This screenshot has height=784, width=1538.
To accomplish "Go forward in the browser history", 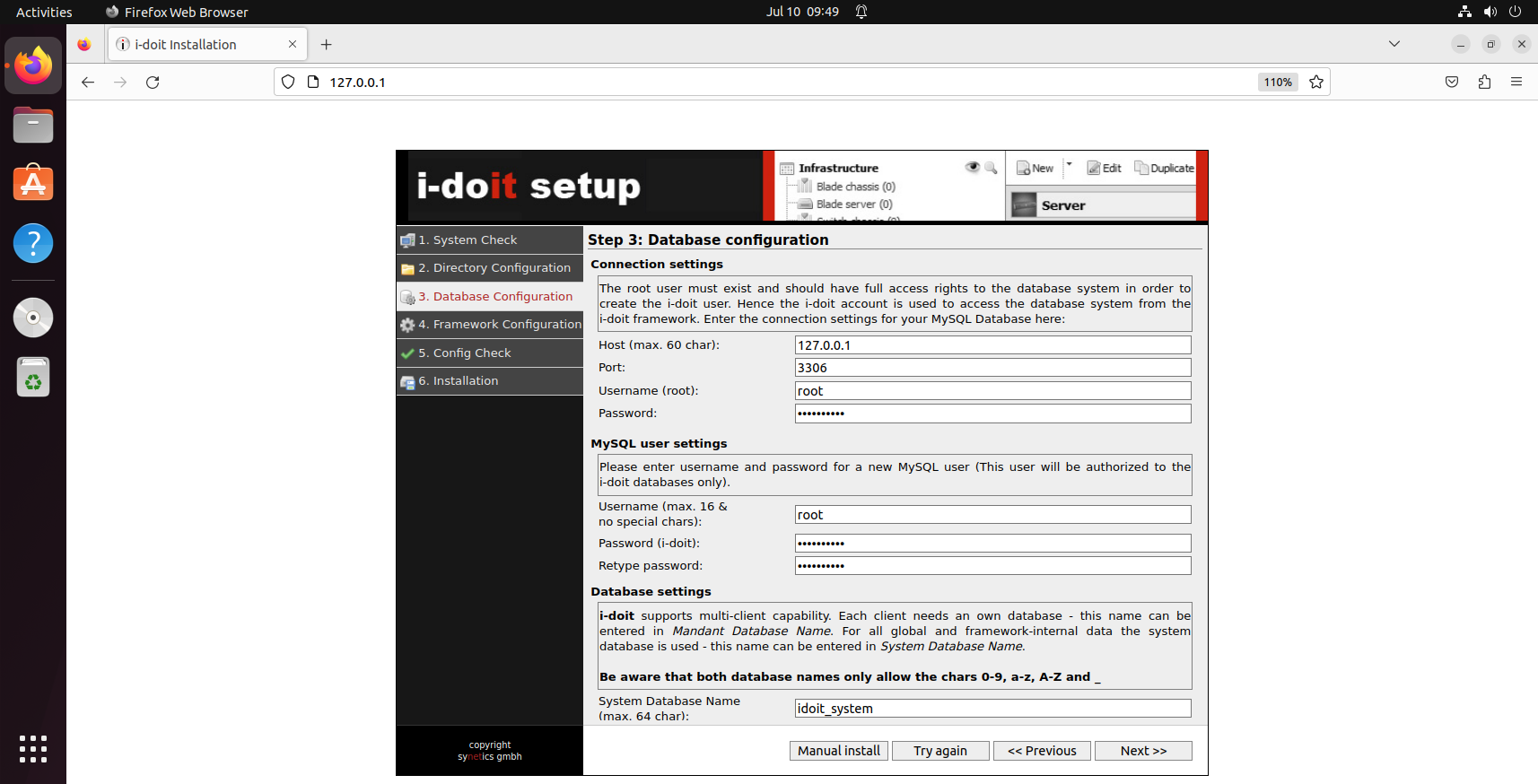I will [120, 83].
